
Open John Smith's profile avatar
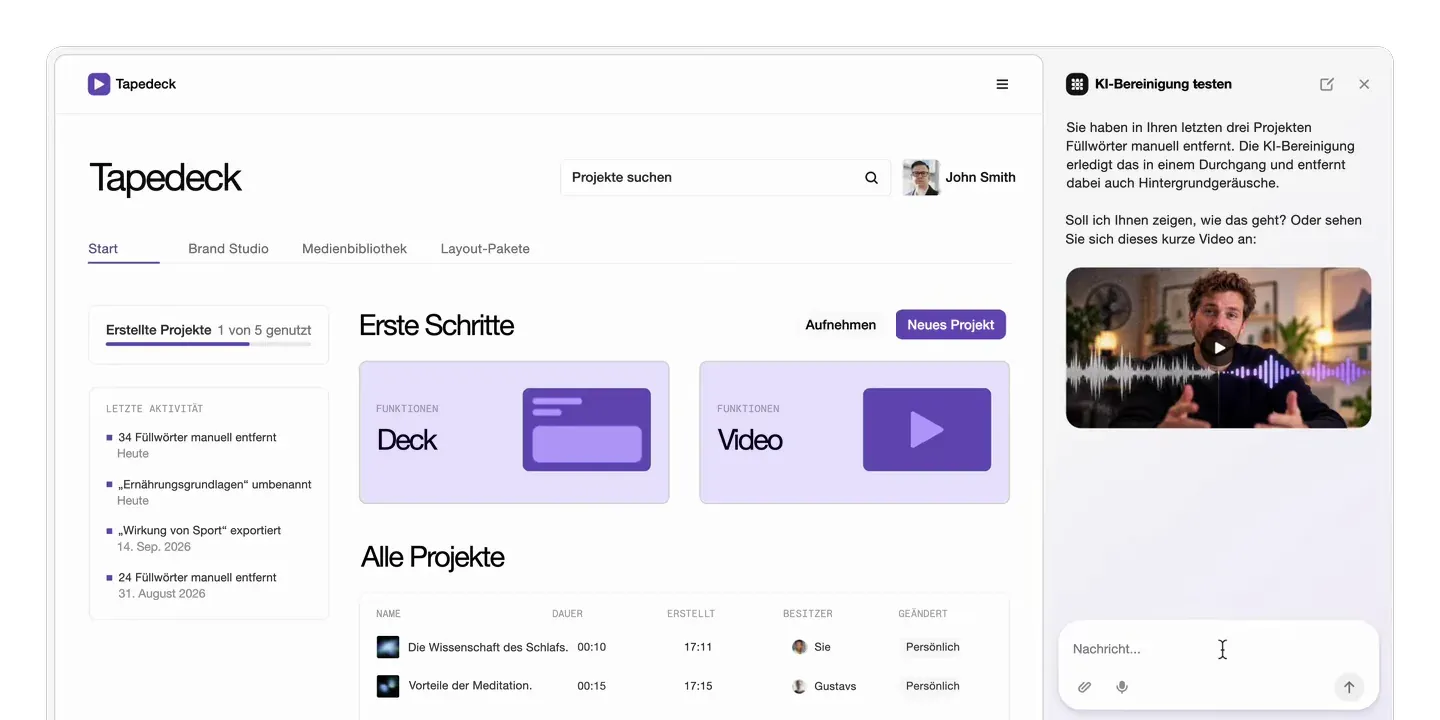coord(920,177)
